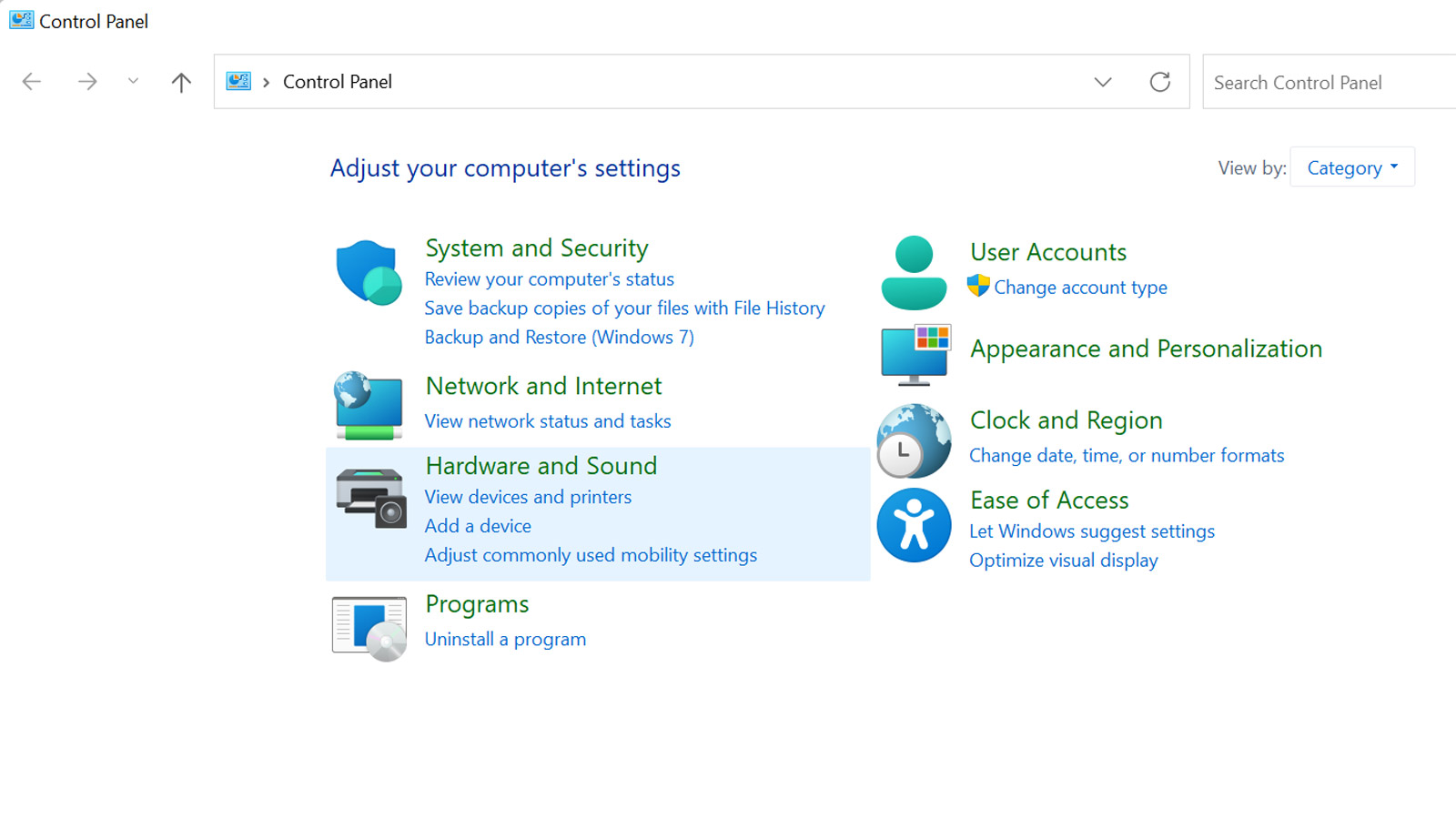Image resolution: width=1456 pixels, height=819 pixels.
Task: Refresh the Control Panel view
Action: coord(1159,82)
